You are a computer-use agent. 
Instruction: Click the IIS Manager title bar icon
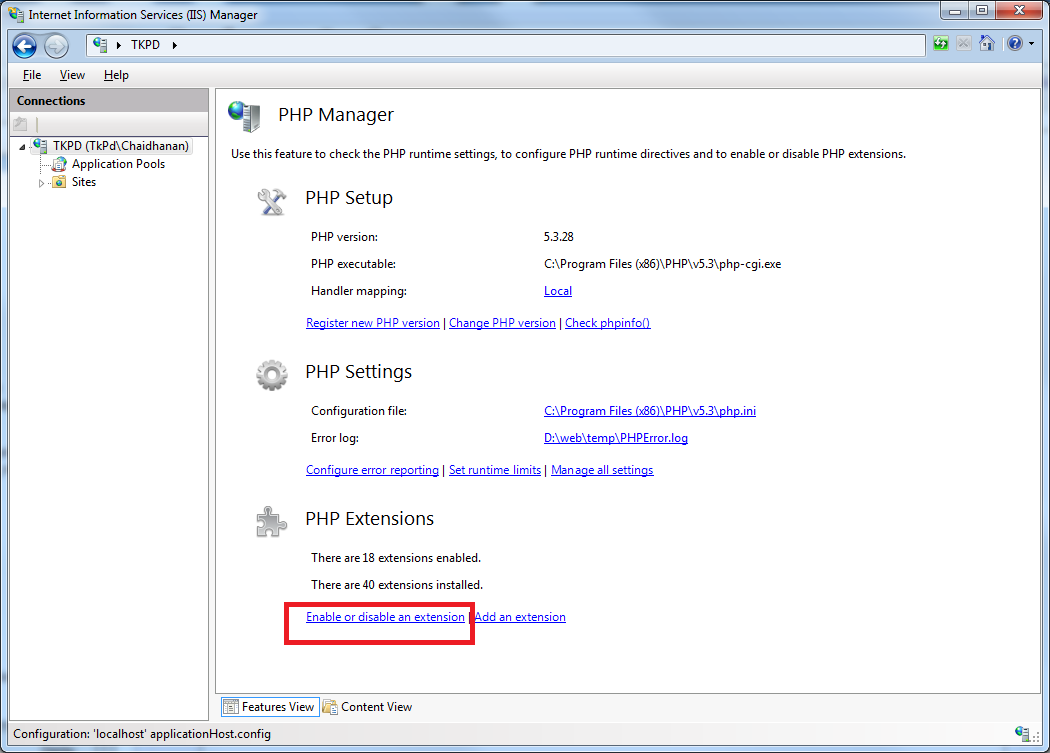15,14
